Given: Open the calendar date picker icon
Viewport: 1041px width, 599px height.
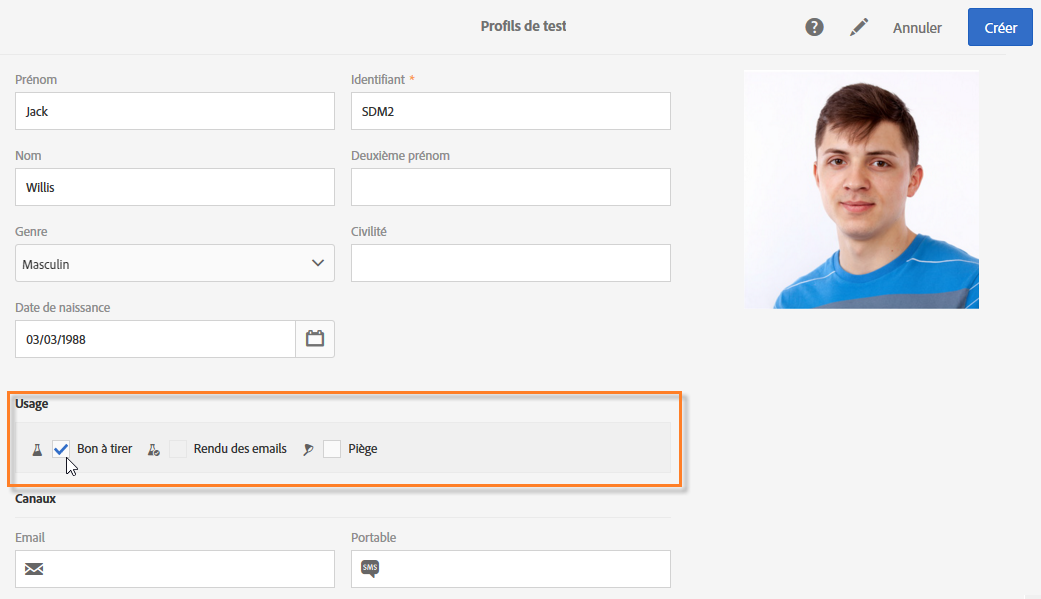Looking at the screenshot, I should [315, 339].
